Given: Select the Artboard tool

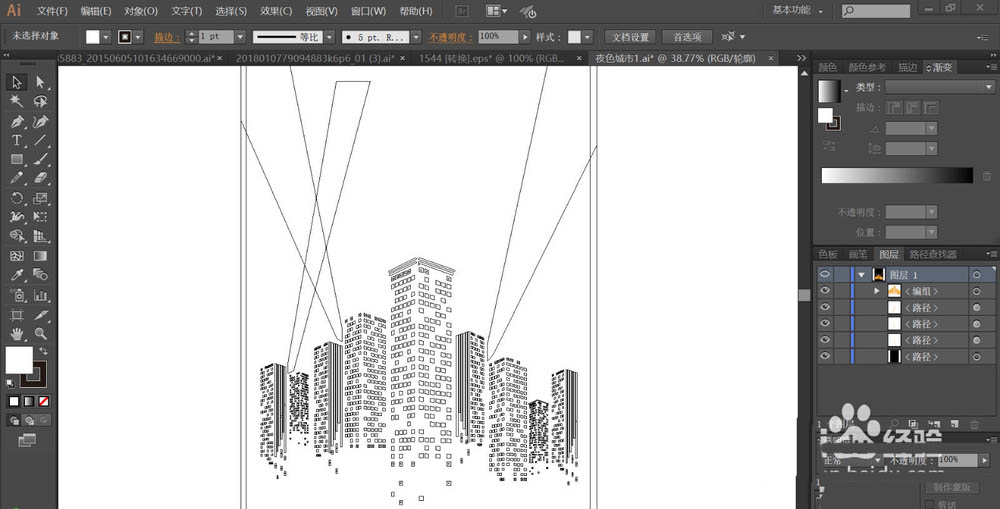Looking at the screenshot, I should (17, 314).
